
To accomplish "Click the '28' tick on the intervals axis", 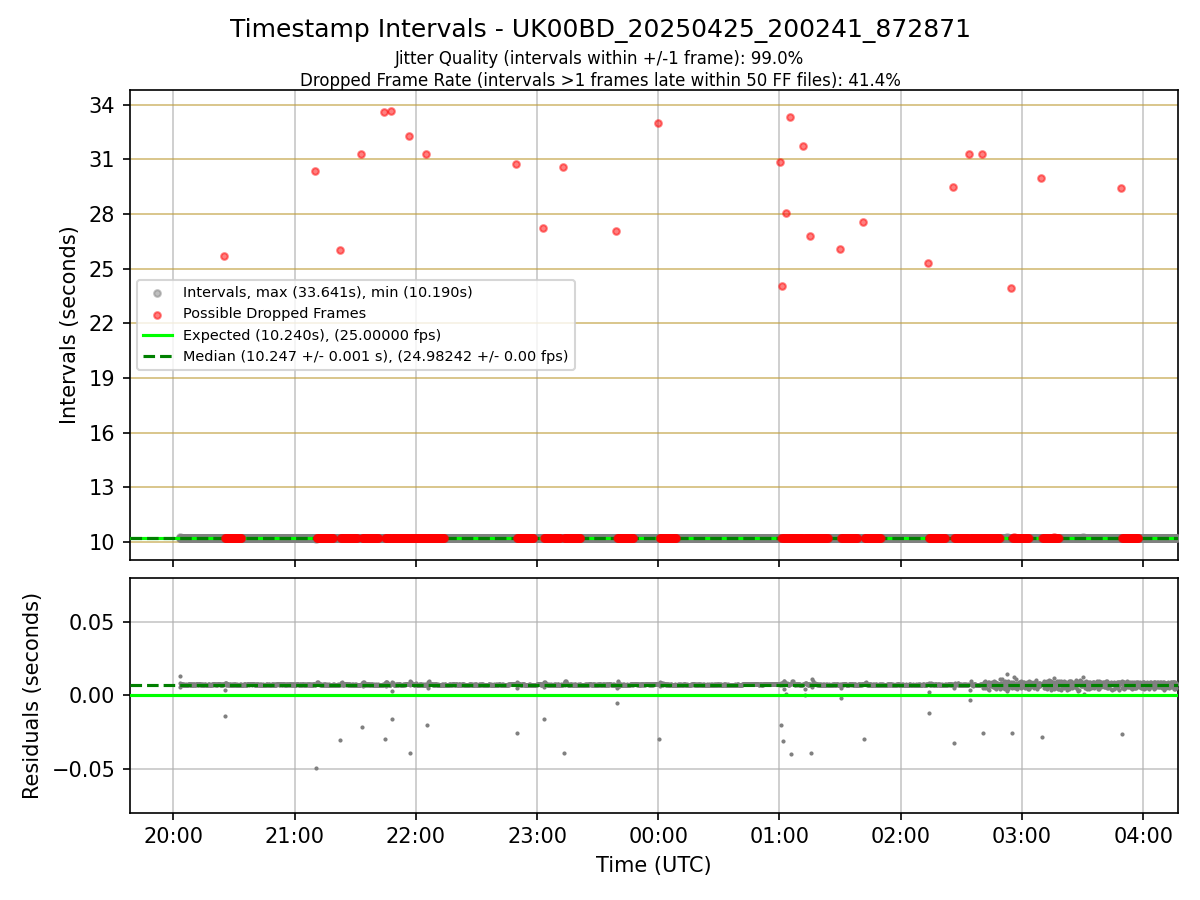I will pos(103,214).
